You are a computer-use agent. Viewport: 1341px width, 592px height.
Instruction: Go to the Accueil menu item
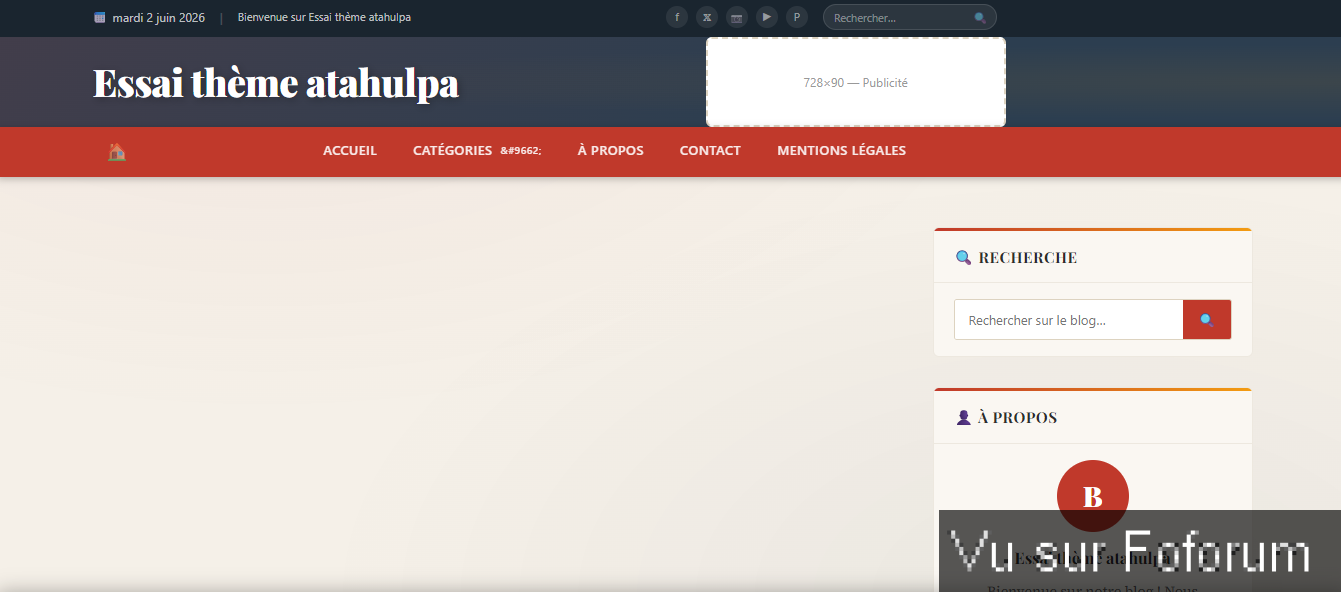click(350, 151)
